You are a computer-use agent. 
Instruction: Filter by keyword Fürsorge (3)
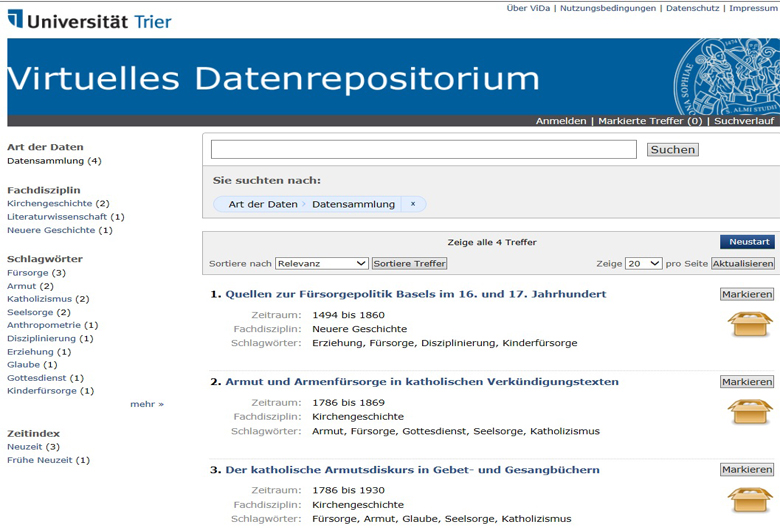click(x=36, y=273)
